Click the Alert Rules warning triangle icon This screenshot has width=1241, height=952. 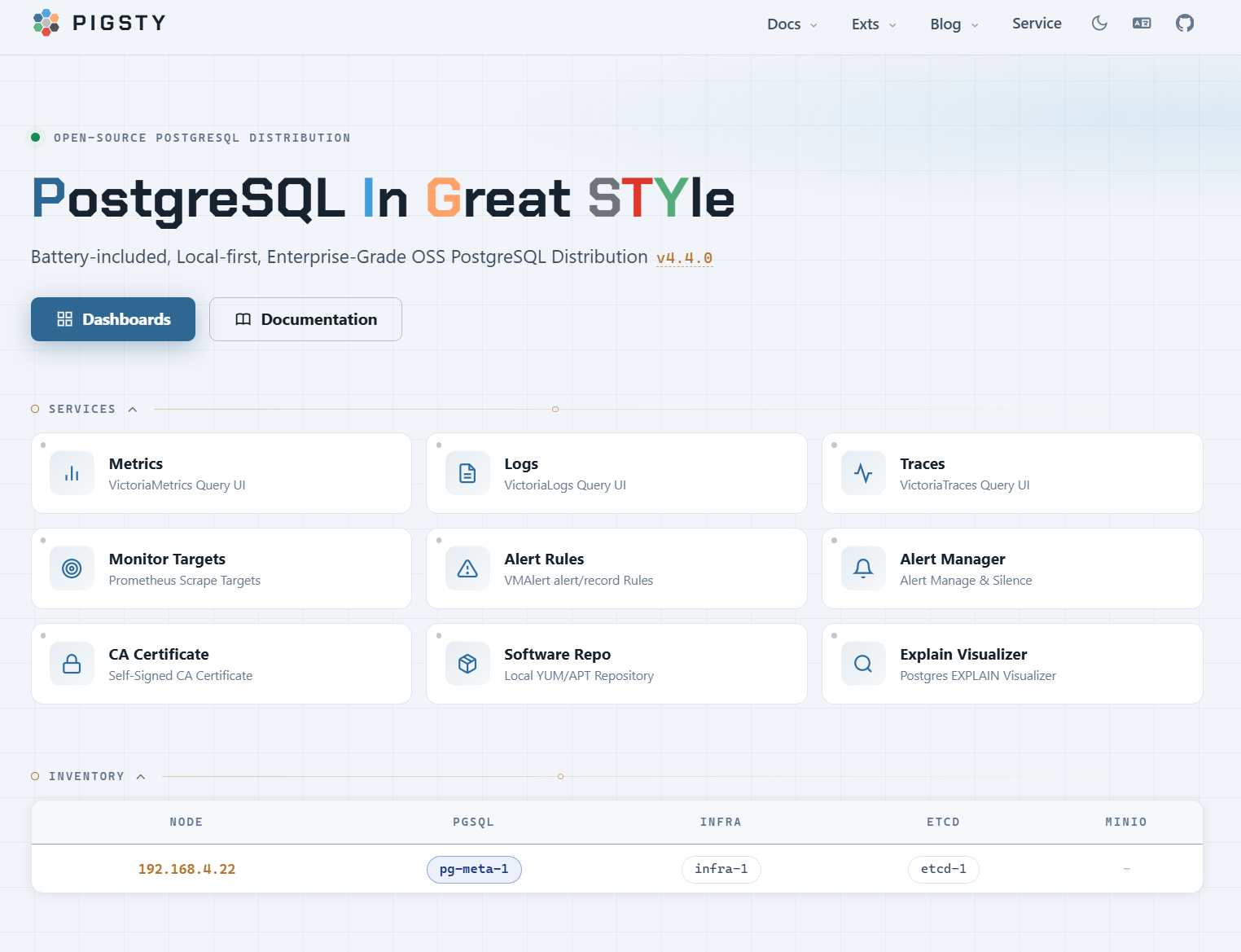pyautogui.click(x=467, y=568)
